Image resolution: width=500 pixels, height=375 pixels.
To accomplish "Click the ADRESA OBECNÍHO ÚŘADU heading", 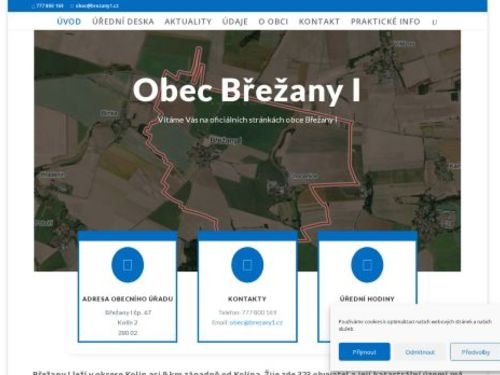I will click(128, 299).
